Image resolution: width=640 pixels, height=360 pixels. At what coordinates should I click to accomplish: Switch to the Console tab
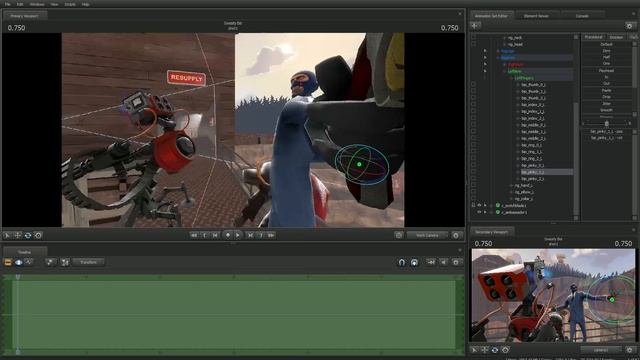582,16
